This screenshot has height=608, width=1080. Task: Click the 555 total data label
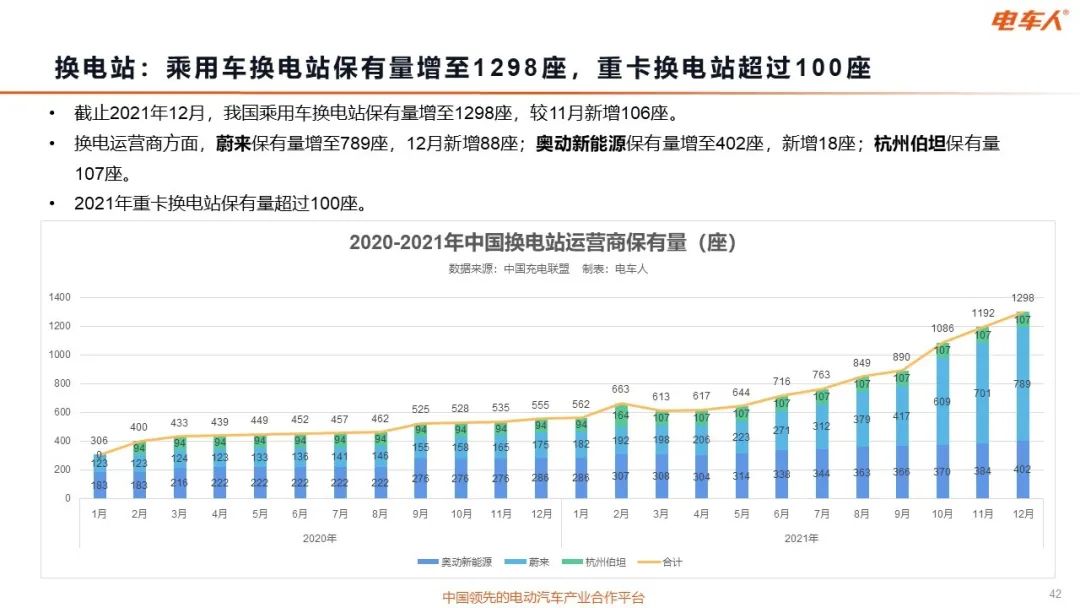pyautogui.click(x=541, y=405)
